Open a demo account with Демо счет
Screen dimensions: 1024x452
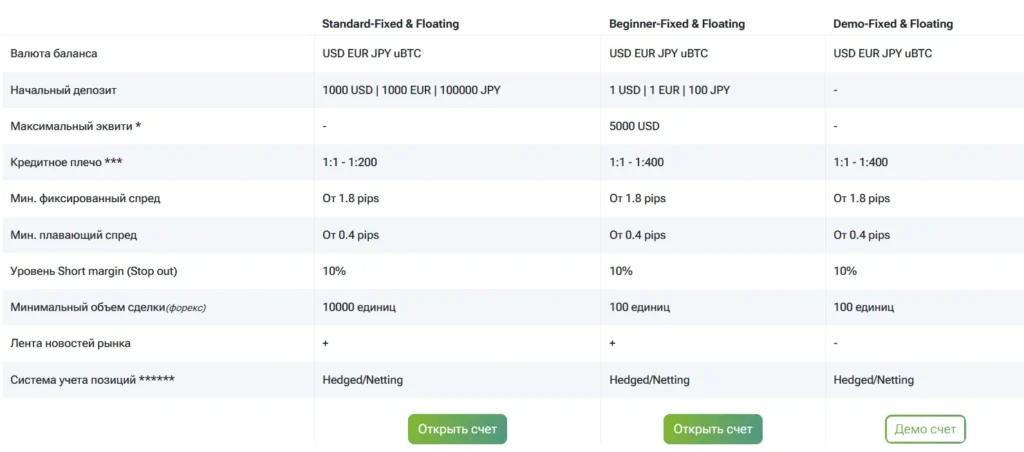coord(925,429)
